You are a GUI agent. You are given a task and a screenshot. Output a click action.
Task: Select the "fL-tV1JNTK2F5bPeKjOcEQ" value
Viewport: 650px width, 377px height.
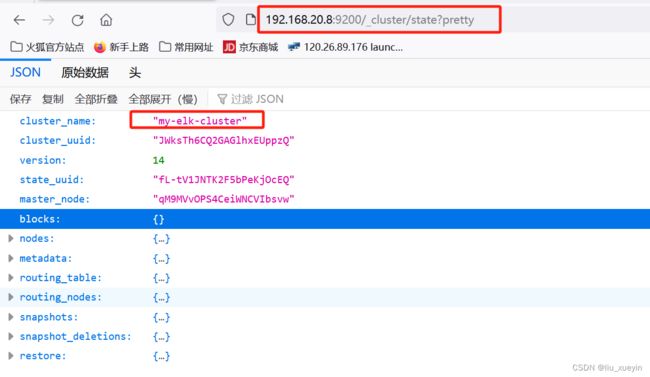(223, 180)
